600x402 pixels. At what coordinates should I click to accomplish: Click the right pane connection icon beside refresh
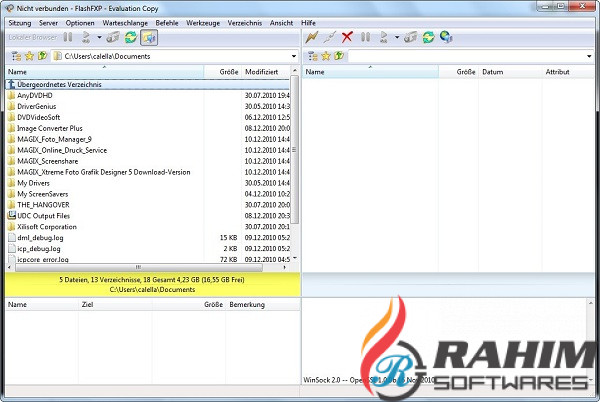click(410, 37)
